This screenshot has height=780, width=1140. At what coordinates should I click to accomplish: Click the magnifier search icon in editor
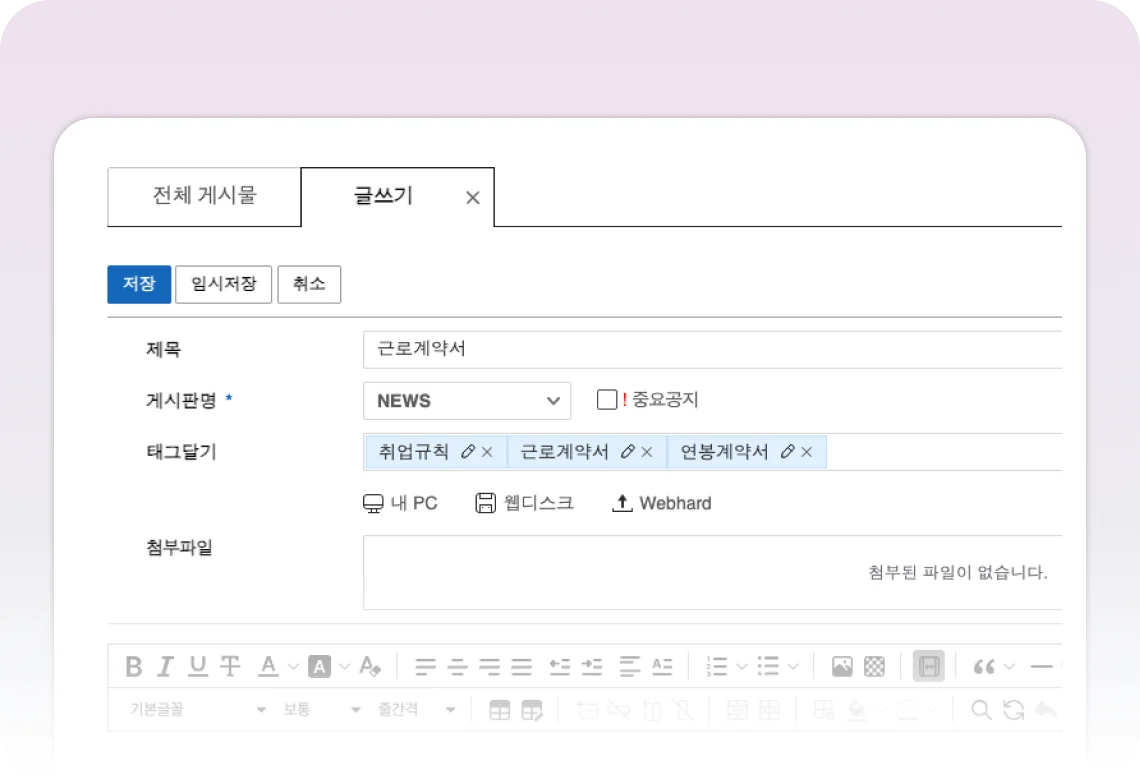[x=981, y=710]
